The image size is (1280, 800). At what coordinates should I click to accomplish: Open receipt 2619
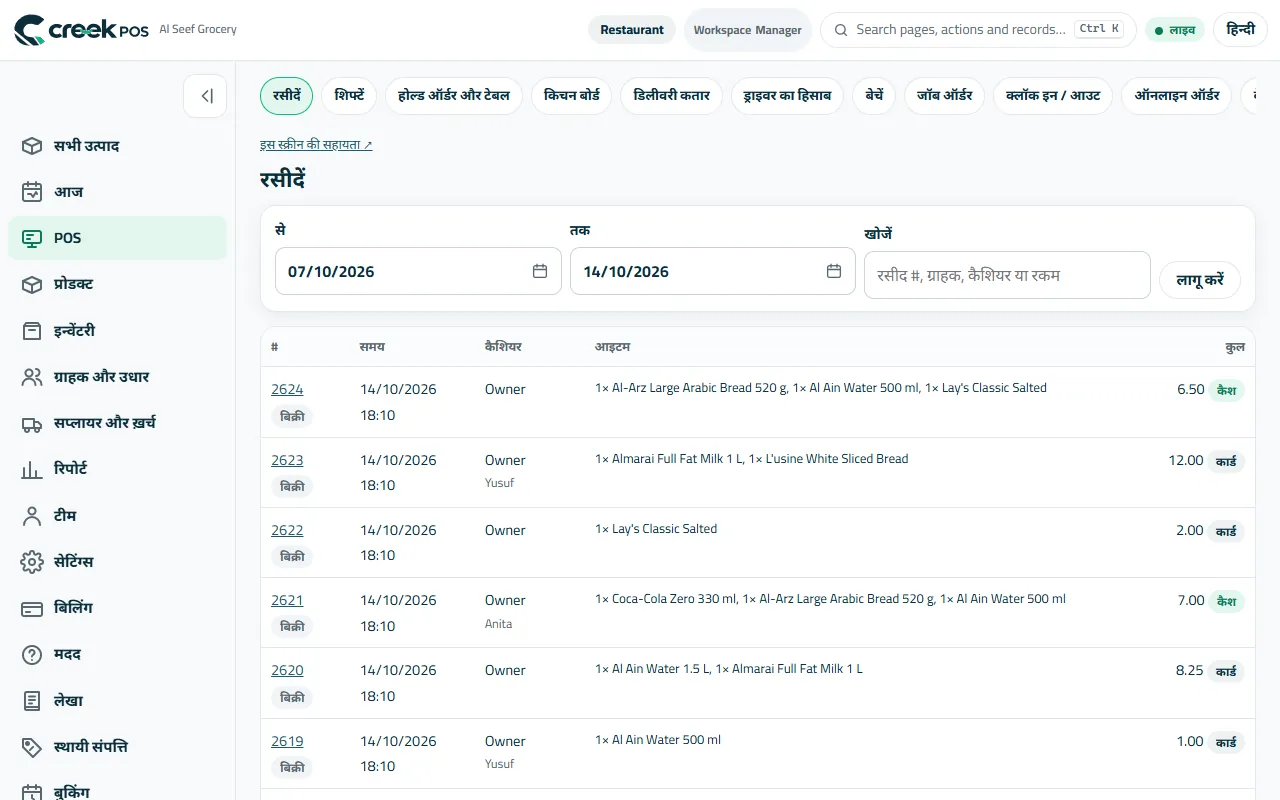point(287,742)
